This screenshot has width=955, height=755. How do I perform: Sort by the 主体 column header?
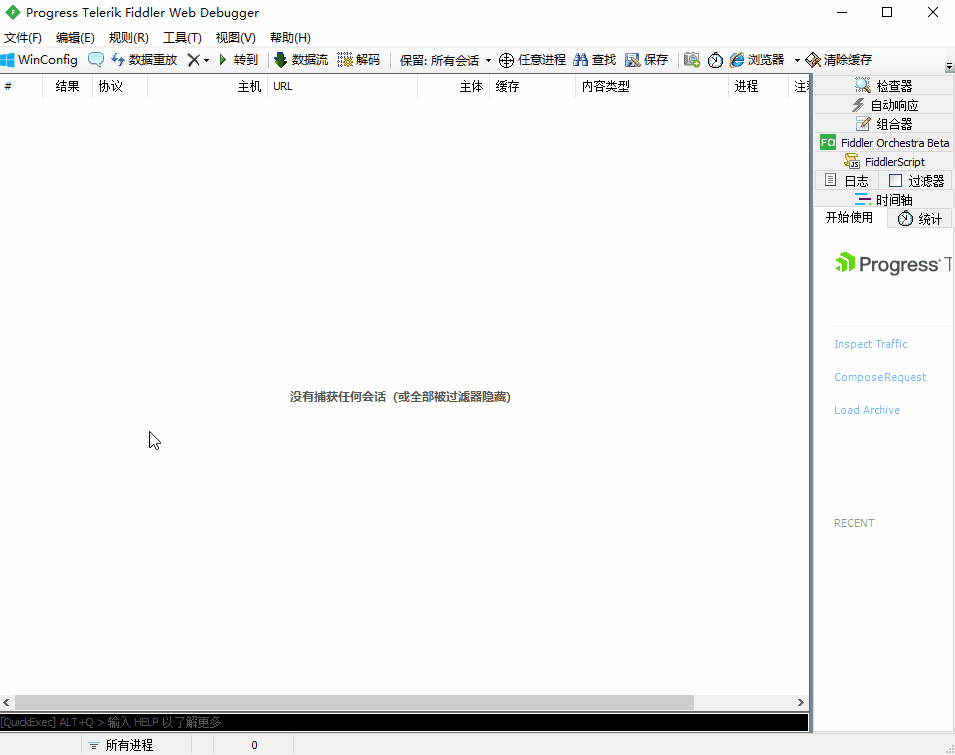pyautogui.click(x=453, y=86)
